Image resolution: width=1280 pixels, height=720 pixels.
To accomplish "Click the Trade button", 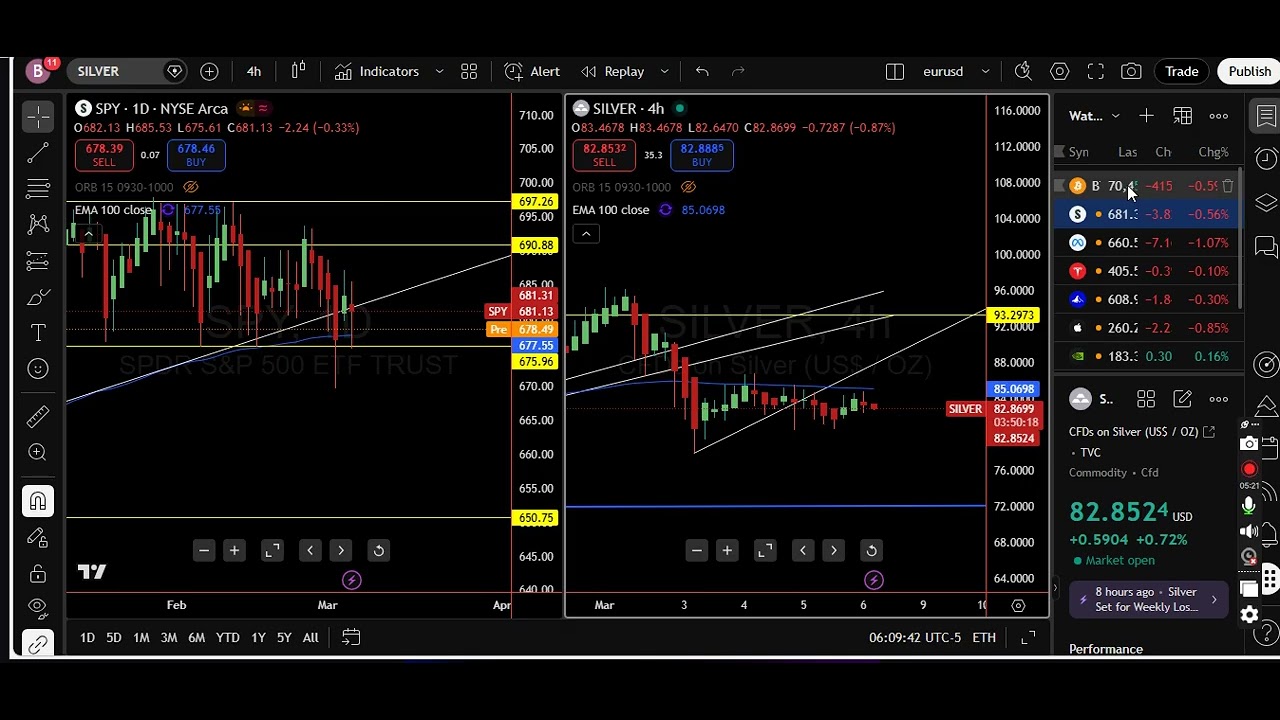I will point(1181,71).
